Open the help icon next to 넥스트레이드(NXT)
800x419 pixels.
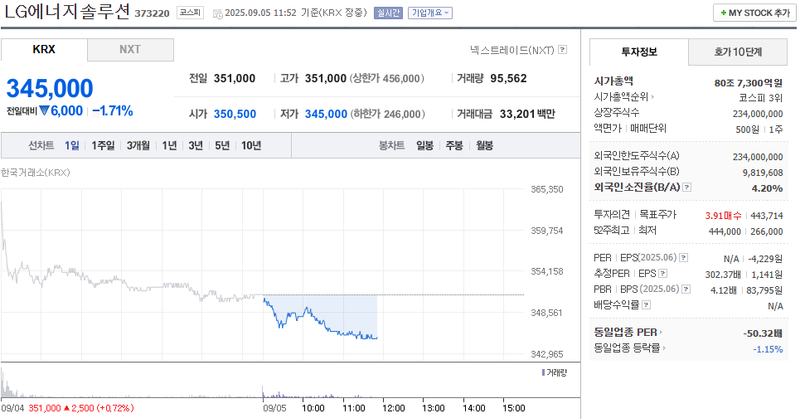point(562,50)
